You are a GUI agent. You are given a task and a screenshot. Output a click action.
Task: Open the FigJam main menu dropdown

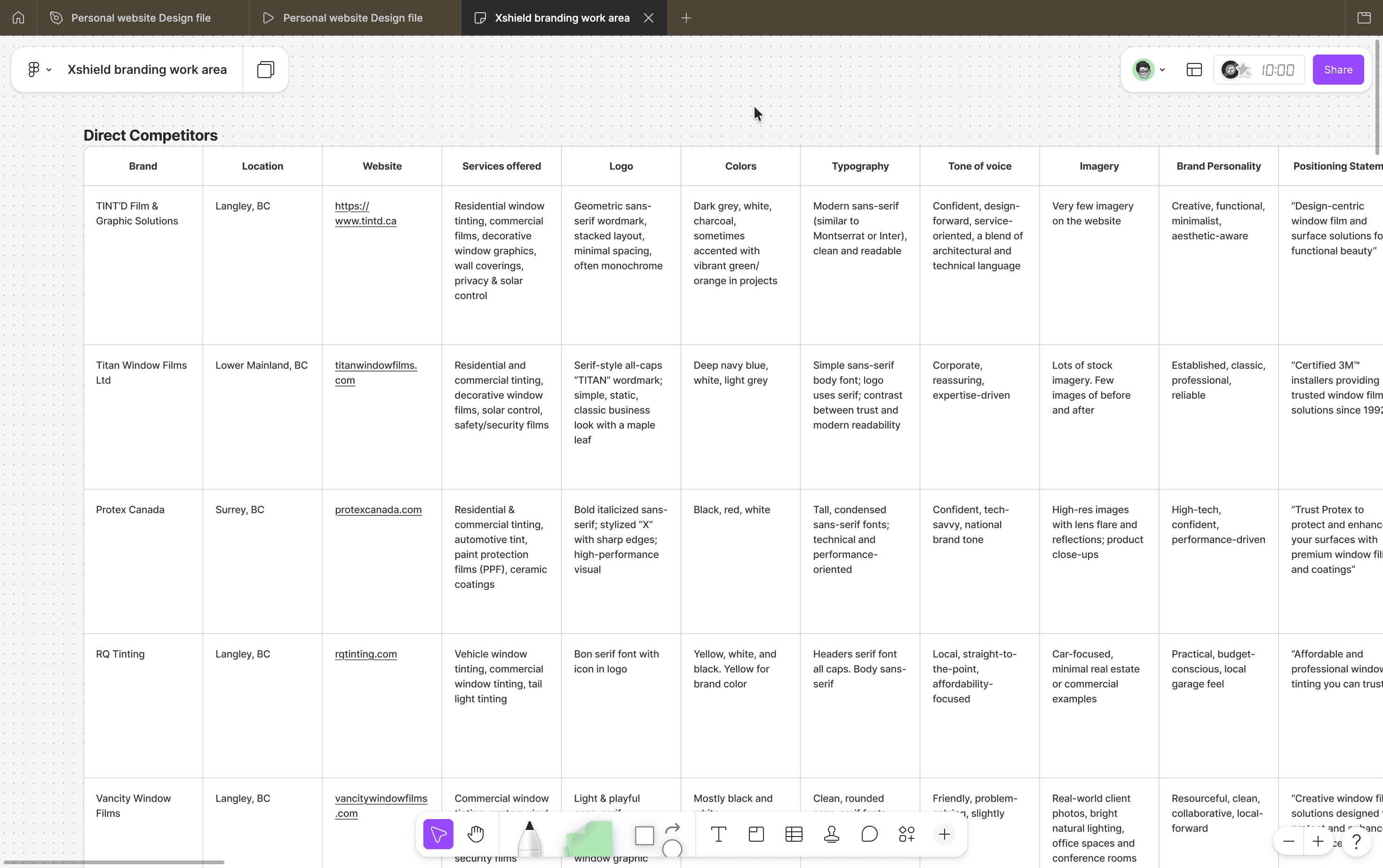tap(40, 70)
